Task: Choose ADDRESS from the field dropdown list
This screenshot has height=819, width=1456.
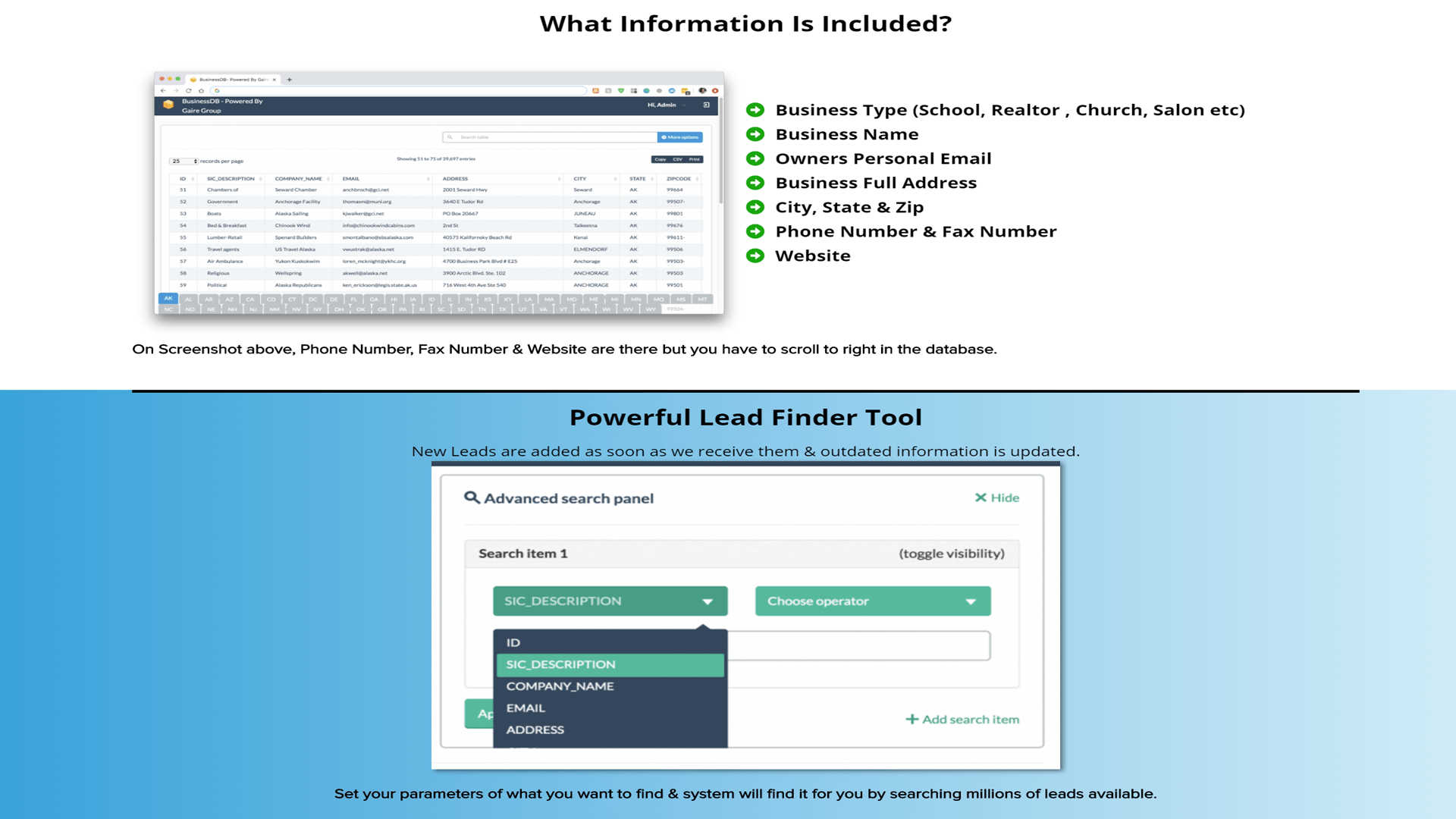Action: click(x=610, y=730)
